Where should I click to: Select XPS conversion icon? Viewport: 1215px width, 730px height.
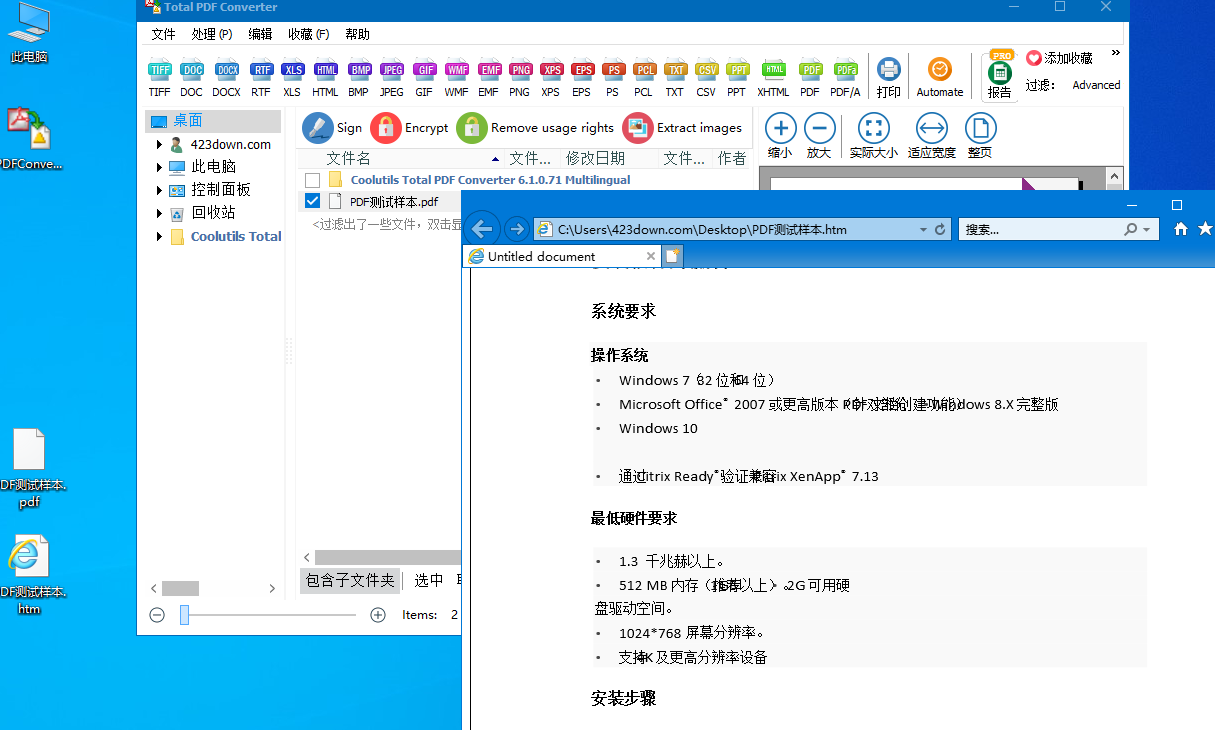point(551,78)
